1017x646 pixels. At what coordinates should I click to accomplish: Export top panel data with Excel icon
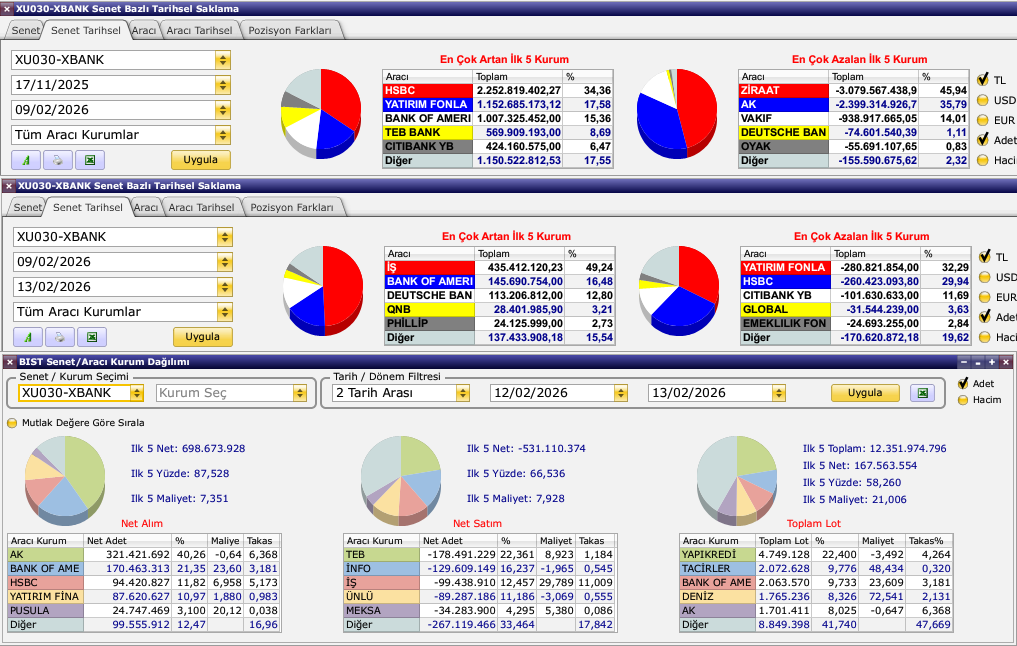click(x=90, y=160)
